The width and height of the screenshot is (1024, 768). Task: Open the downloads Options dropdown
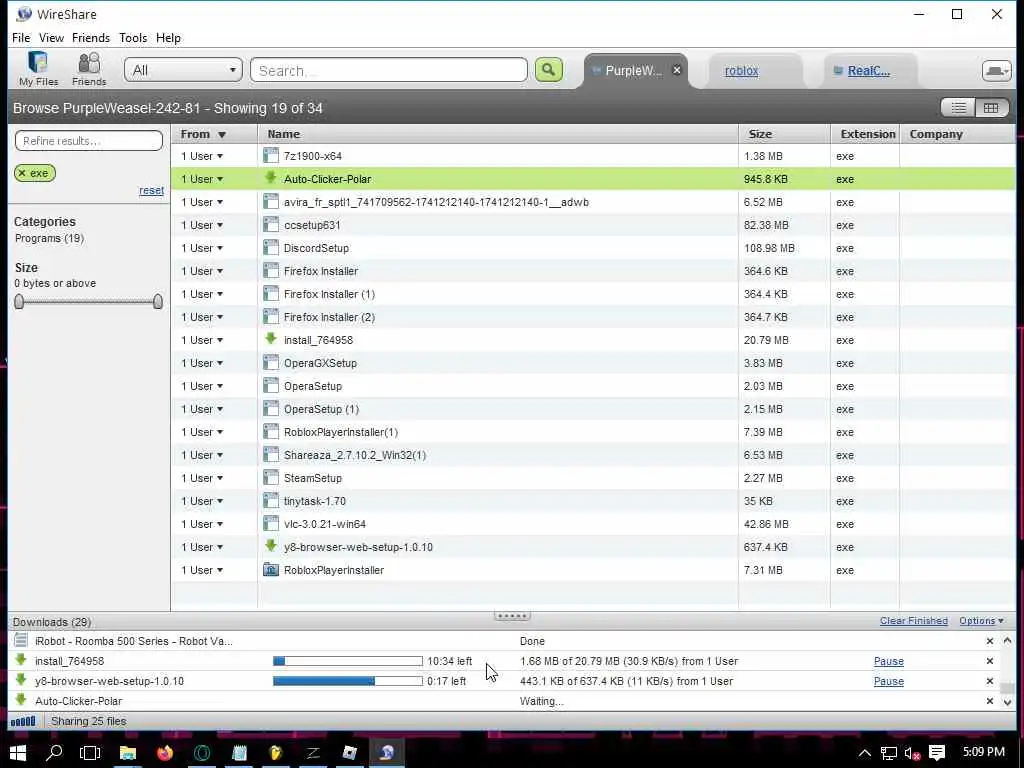981,620
